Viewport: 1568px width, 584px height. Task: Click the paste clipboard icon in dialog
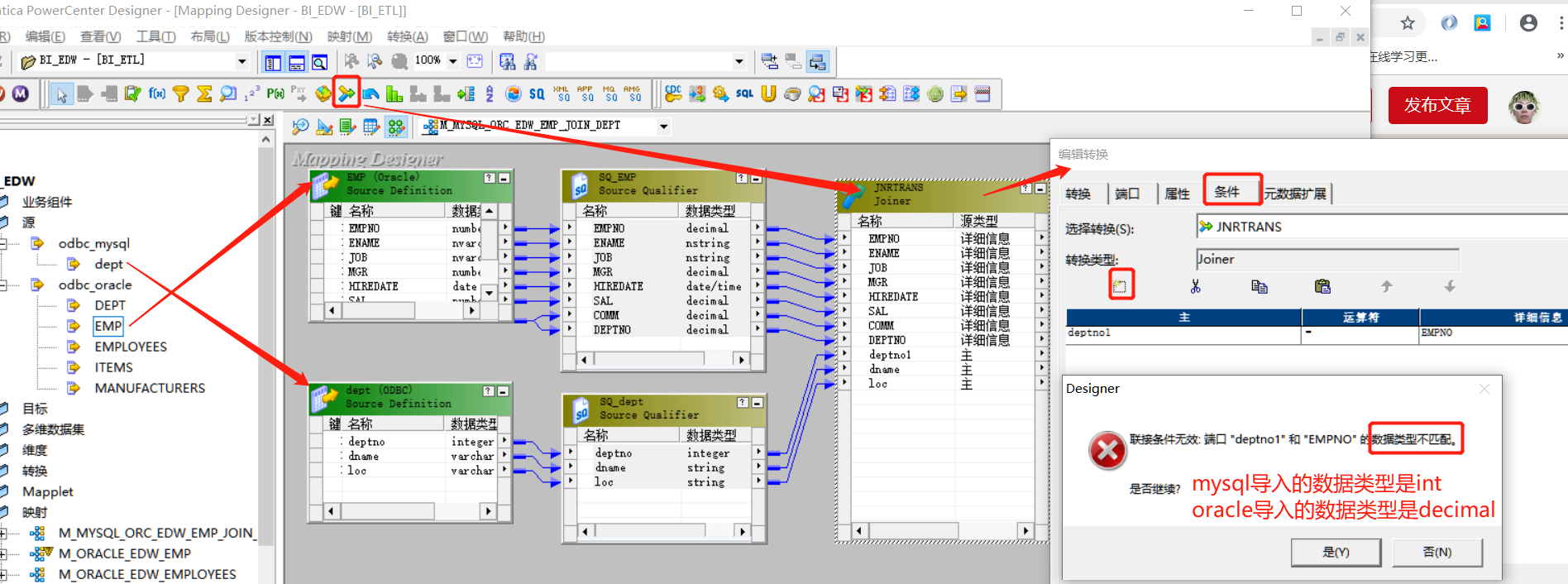click(x=1322, y=286)
